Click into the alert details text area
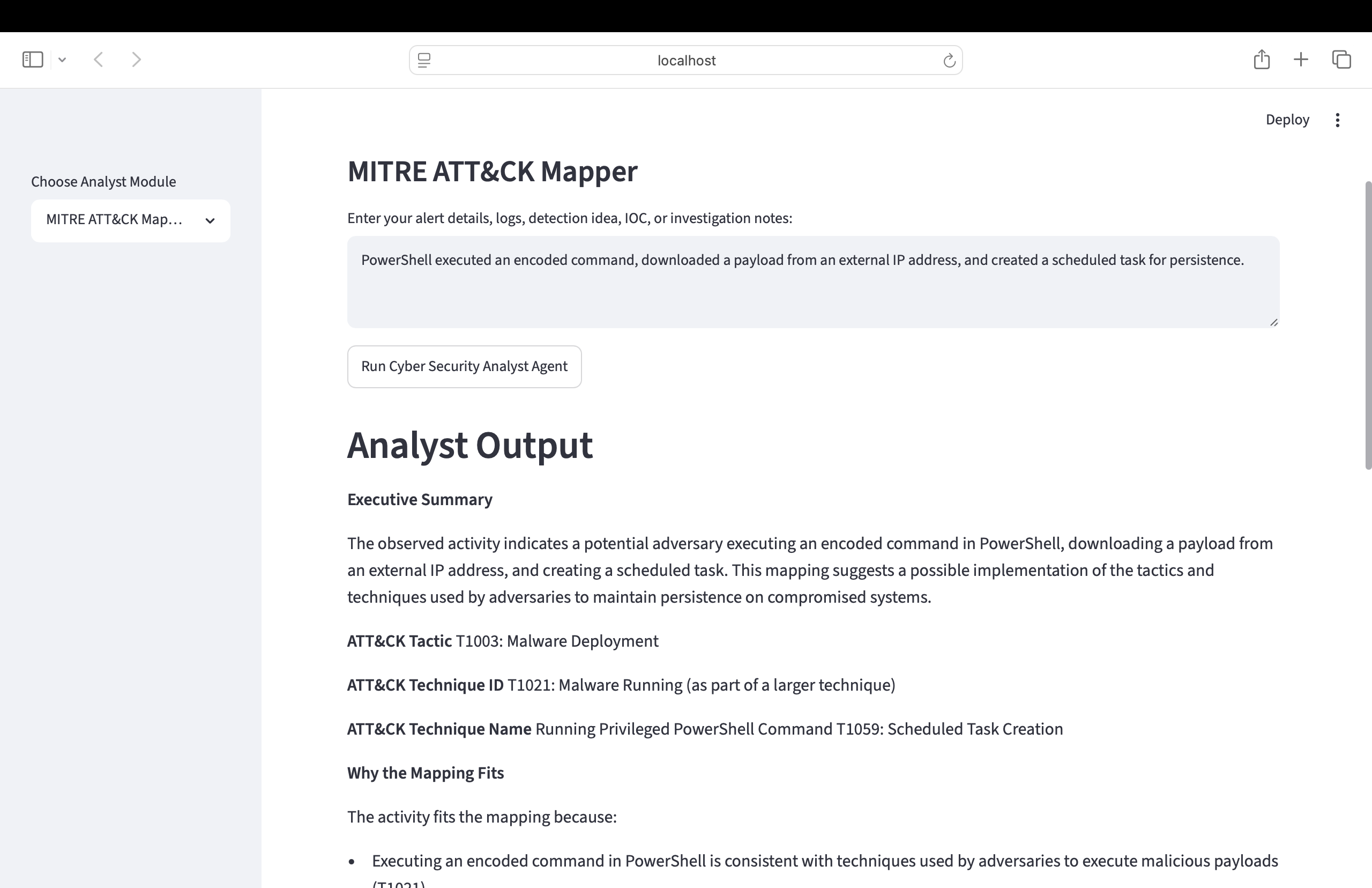1372x888 pixels. pyautogui.click(x=813, y=282)
